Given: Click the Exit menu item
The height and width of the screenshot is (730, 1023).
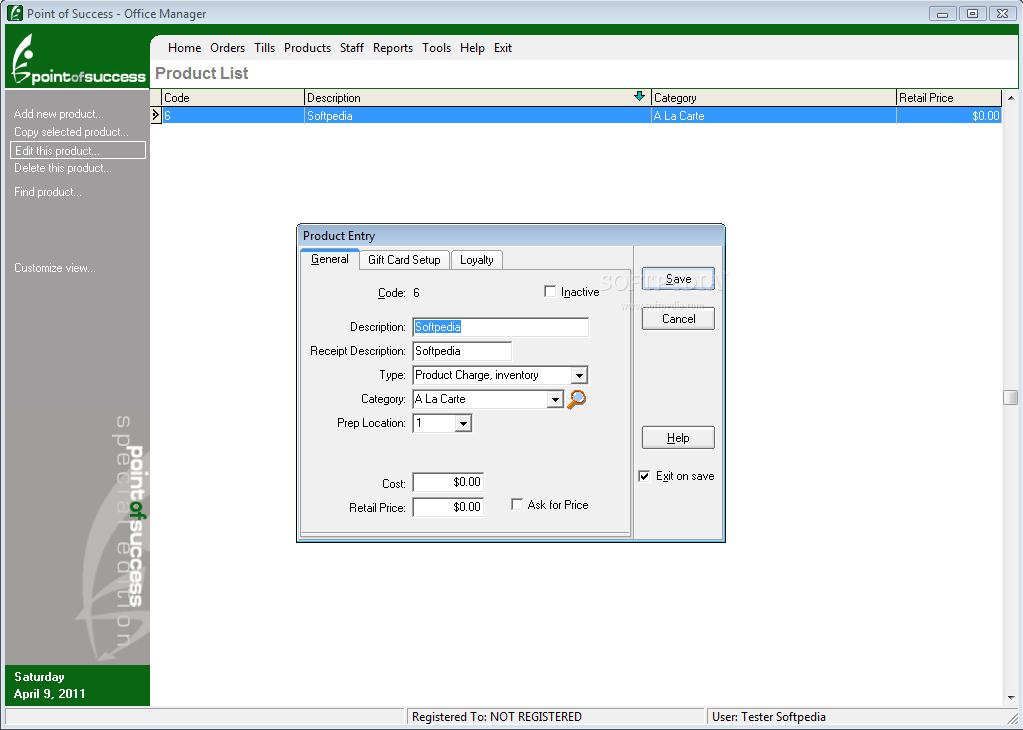Looking at the screenshot, I should pyautogui.click(x=503, y=48).
